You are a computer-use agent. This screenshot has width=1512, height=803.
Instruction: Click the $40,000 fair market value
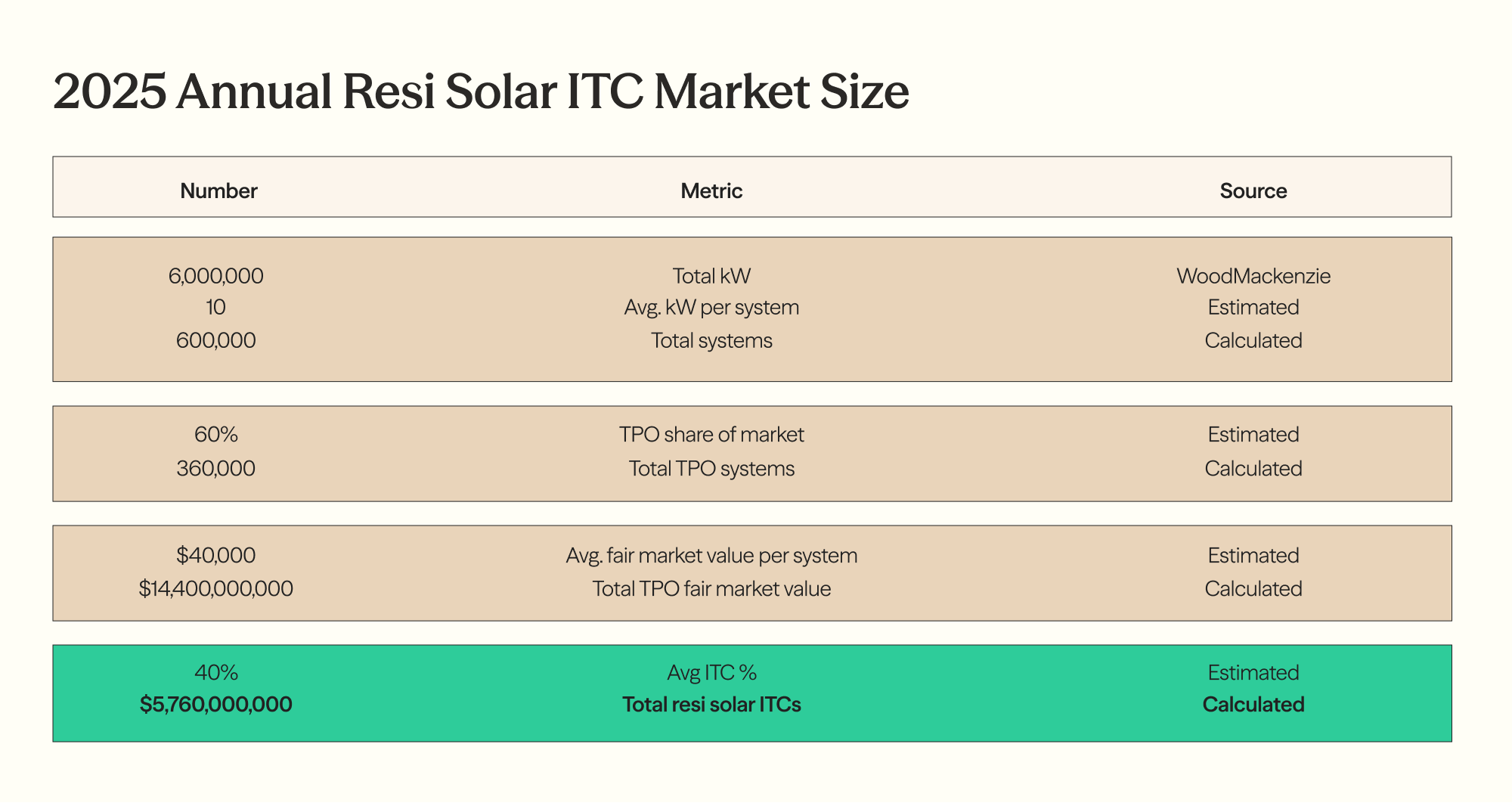[x=216, y=556]
